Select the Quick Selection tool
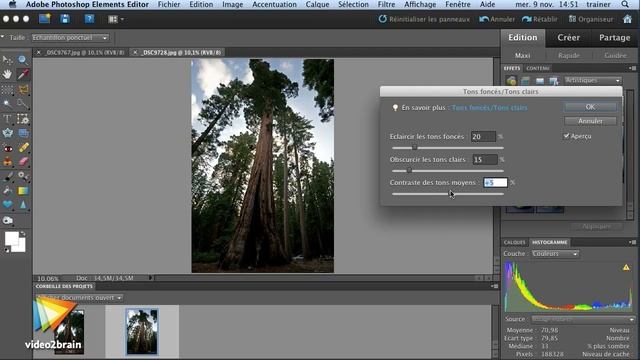 23,104
